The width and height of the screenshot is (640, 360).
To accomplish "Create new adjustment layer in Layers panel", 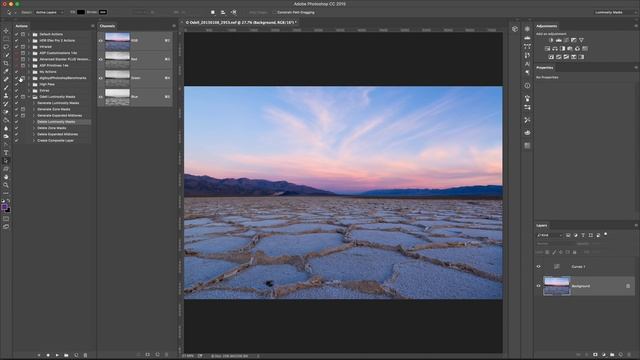I will (x=604, y=355).
